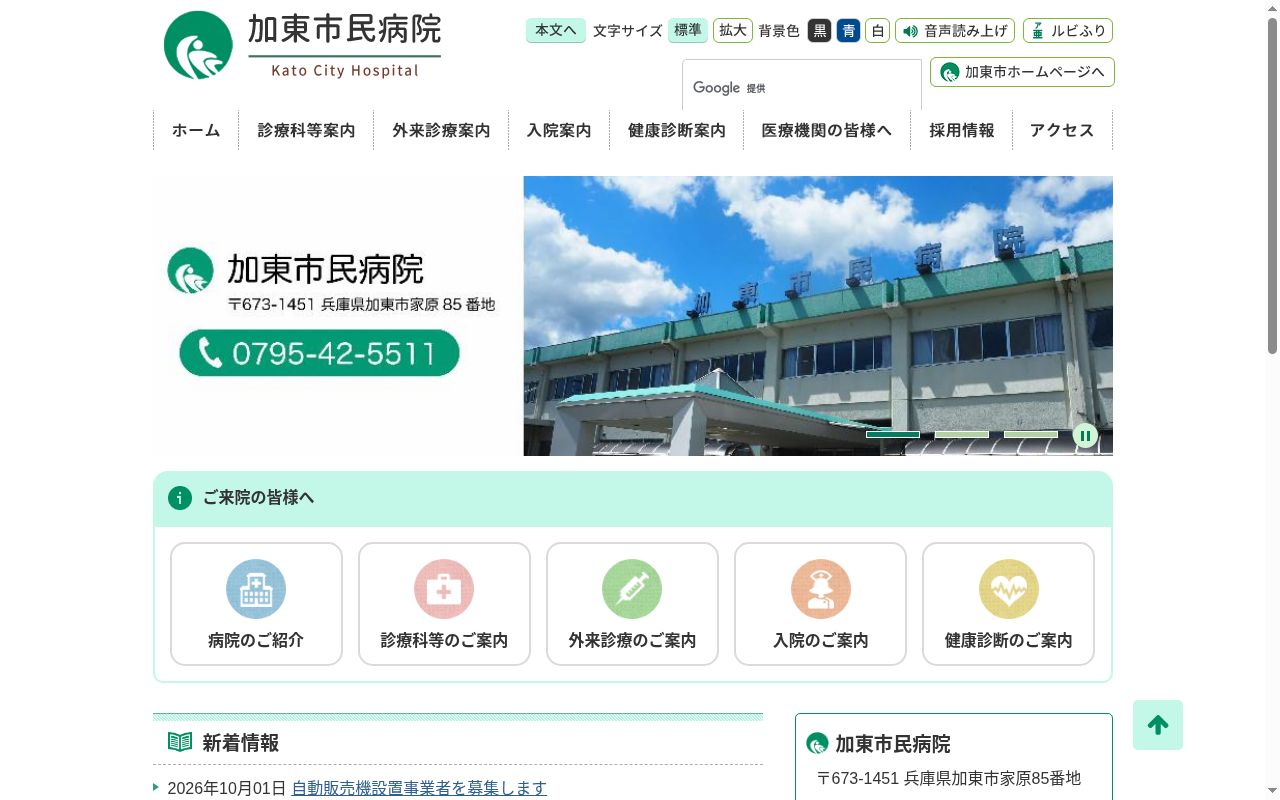The height and width of the screenshot is (800, 1280).
Task: Show the first slideshow image indicator
Action: point(893,435)
